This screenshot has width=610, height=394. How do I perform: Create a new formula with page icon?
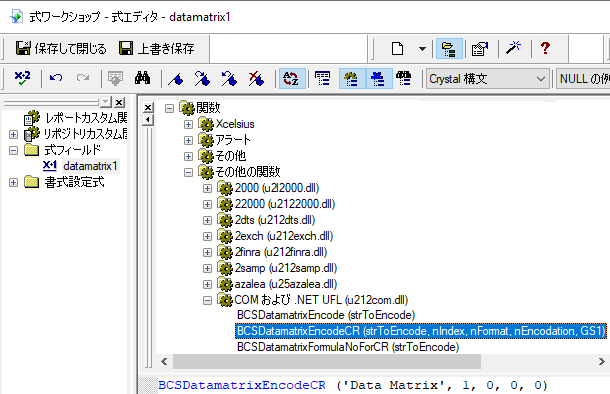tap(397, 49)
